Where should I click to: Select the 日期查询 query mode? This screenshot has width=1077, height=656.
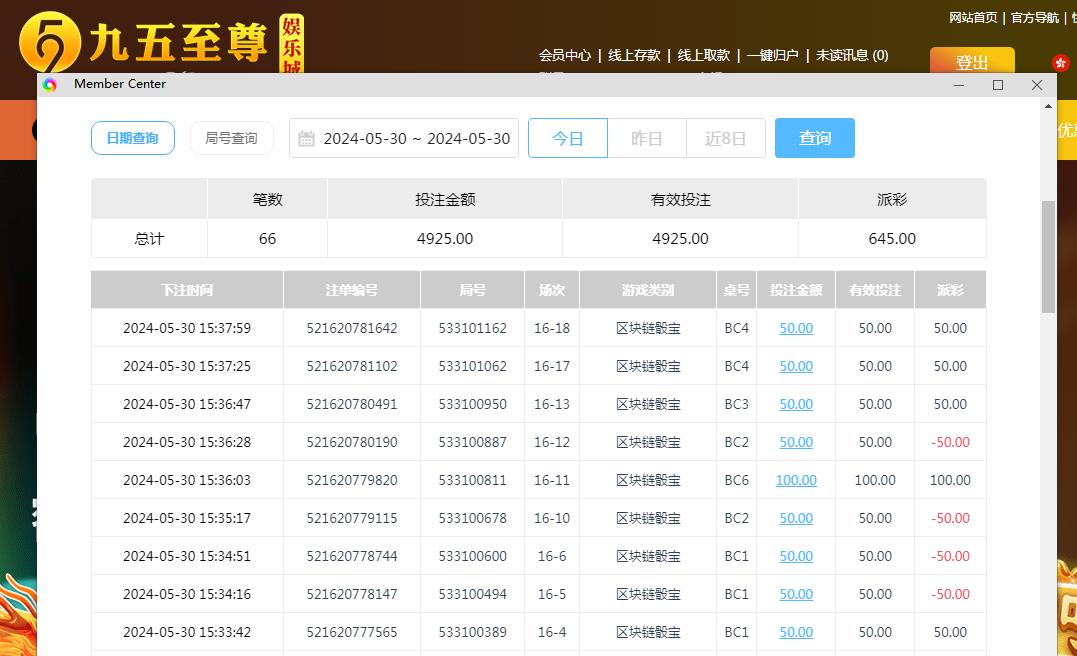pos(132,138)
